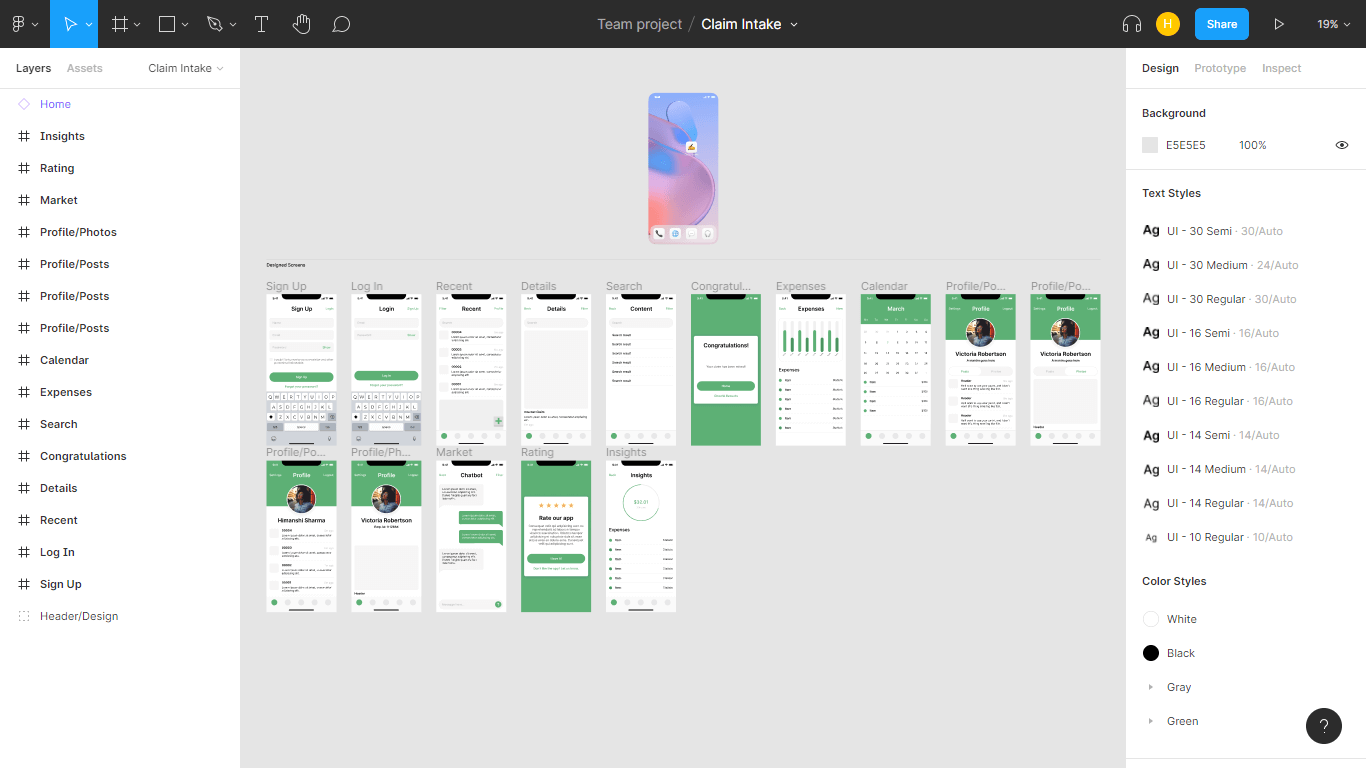
Task: Select the Text tool
Action: coord(261,24)
